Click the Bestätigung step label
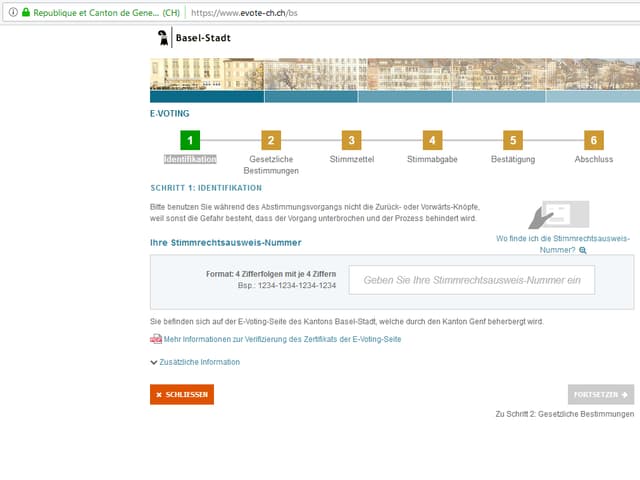Image resolution: width=640 pixels, height=480 pixels. pos(513,159)
